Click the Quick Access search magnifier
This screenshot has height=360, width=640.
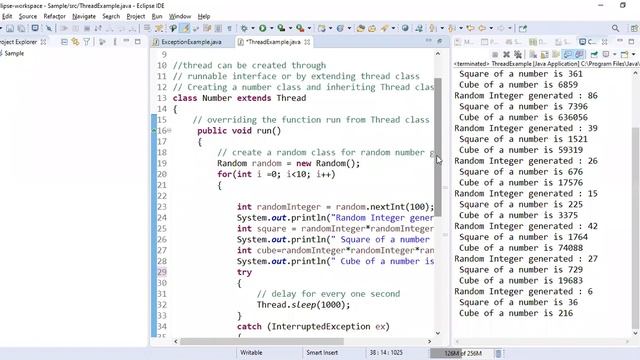616,28
